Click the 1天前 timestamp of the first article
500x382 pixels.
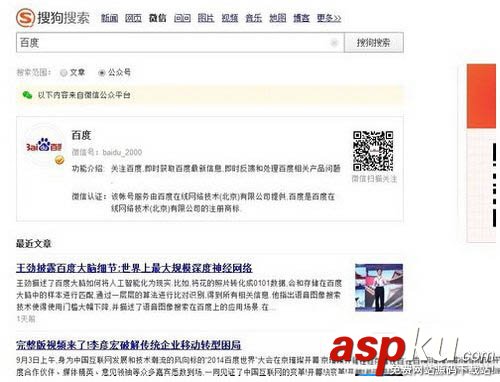(x=26, y=319)
